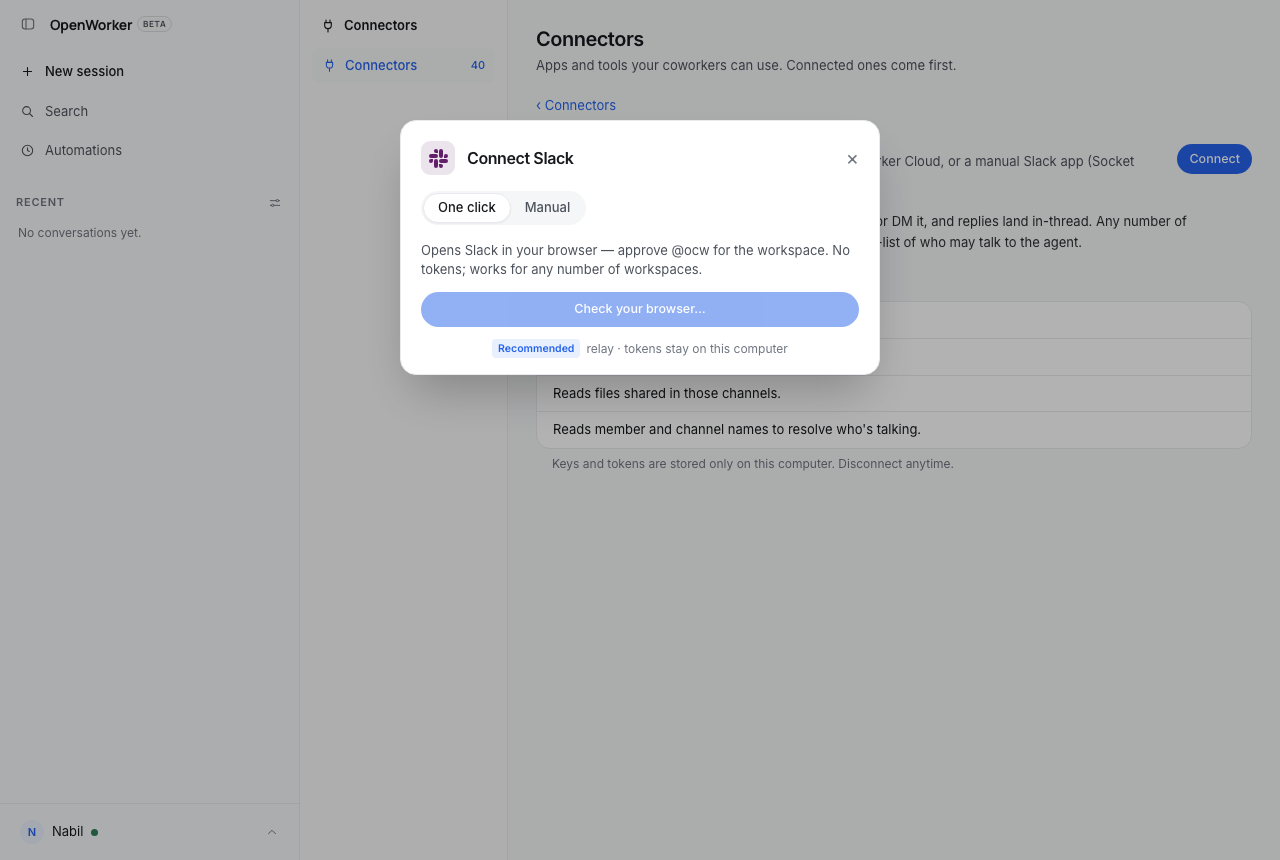Close the Connect Slack dialog
The width and height of the screenshot is (1280, 860).
coord(852,159)
